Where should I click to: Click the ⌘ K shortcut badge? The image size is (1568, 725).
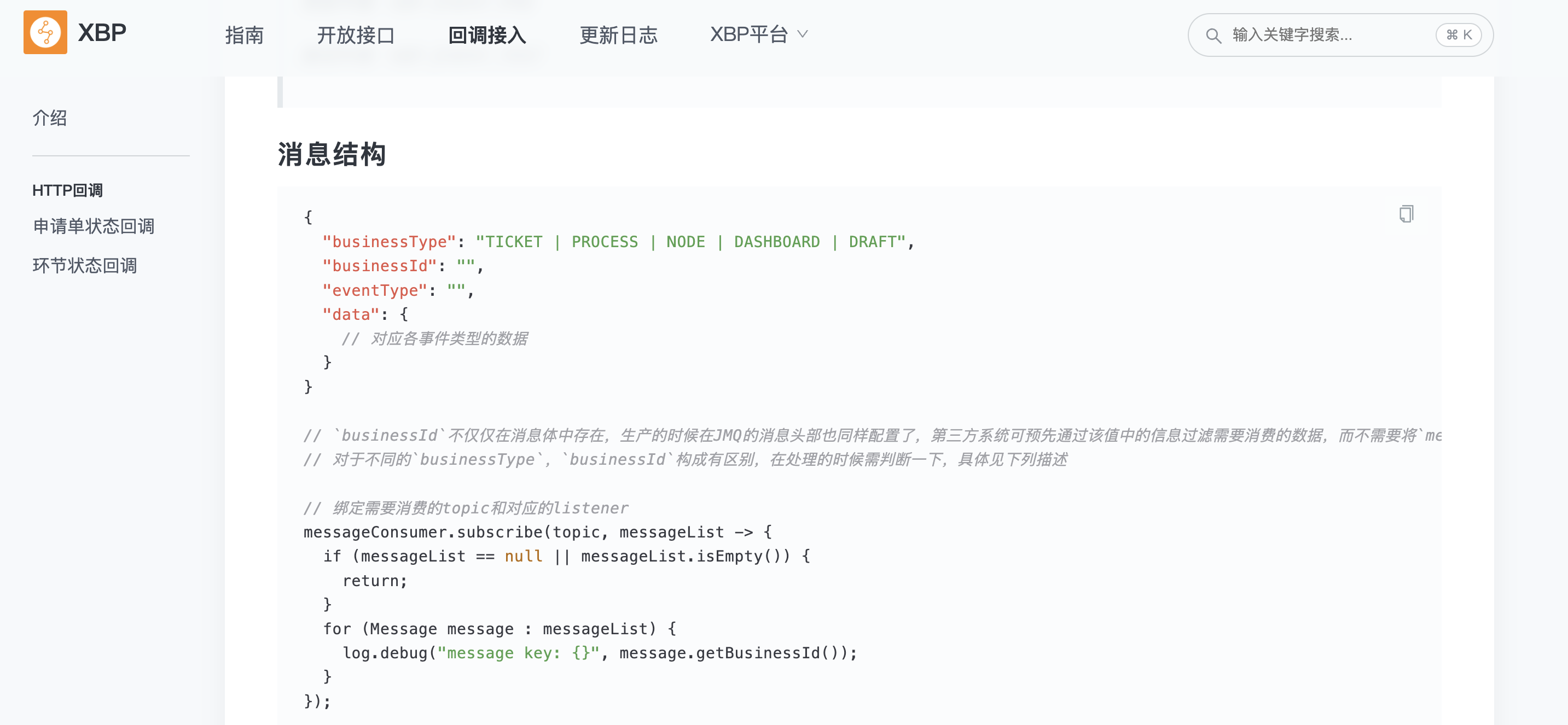[x=1459, y=36]
